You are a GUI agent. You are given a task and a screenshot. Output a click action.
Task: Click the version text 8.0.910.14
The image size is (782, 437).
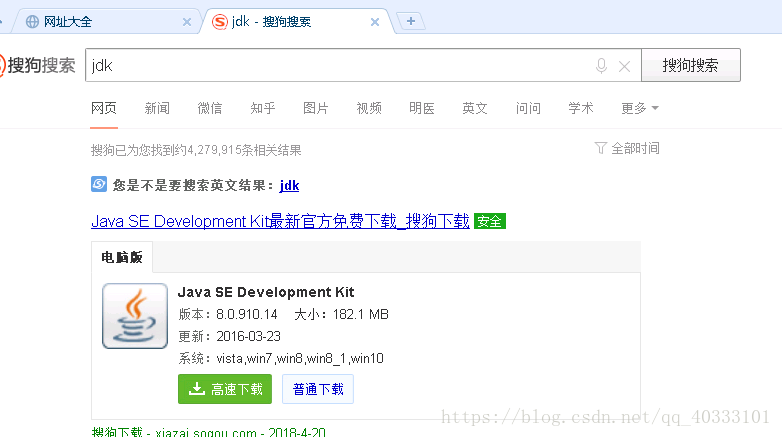246,314
